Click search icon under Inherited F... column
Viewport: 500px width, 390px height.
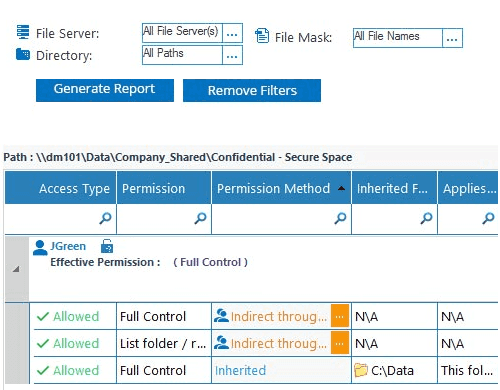tap(426, 218)
